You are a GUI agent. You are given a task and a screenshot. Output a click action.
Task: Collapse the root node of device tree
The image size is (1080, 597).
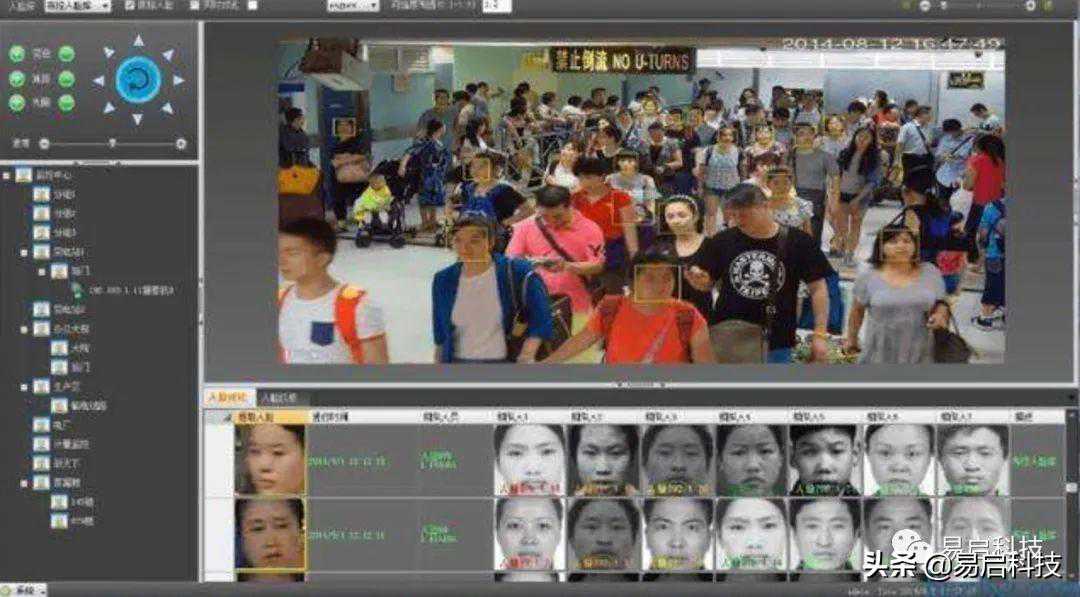pos(7,174)
